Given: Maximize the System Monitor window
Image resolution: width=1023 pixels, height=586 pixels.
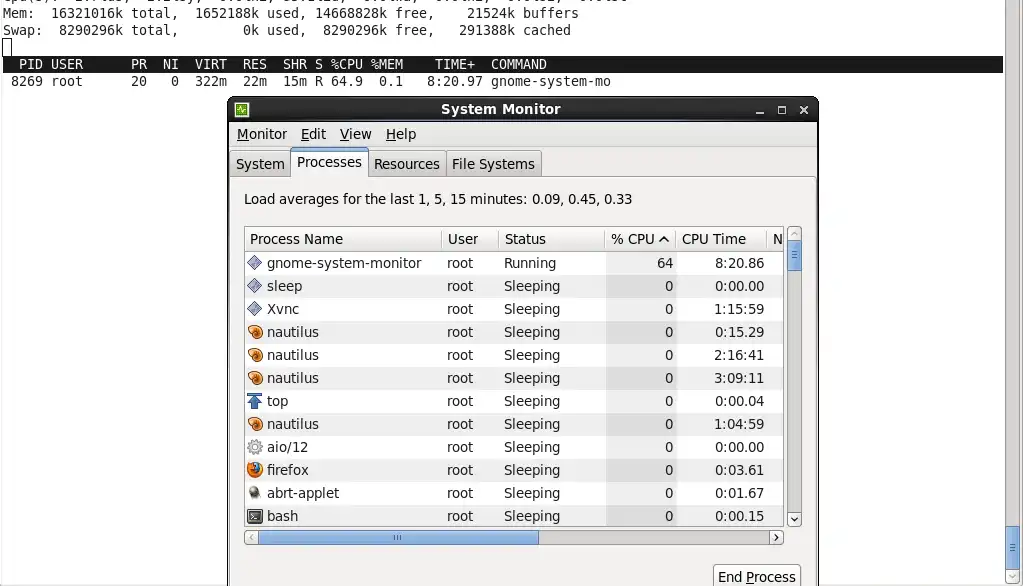Looking at the screenshot, I should [782, 110].
